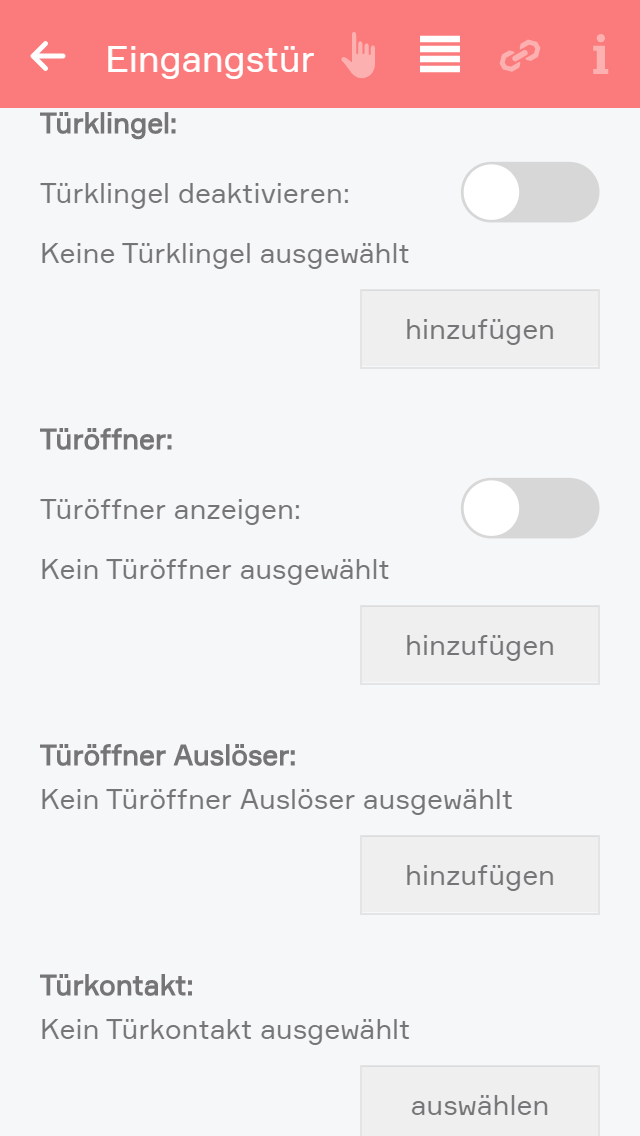Click the Türklingel section heading
Viewport: 640px width, 1136px height.
click(x=108, y=125)
